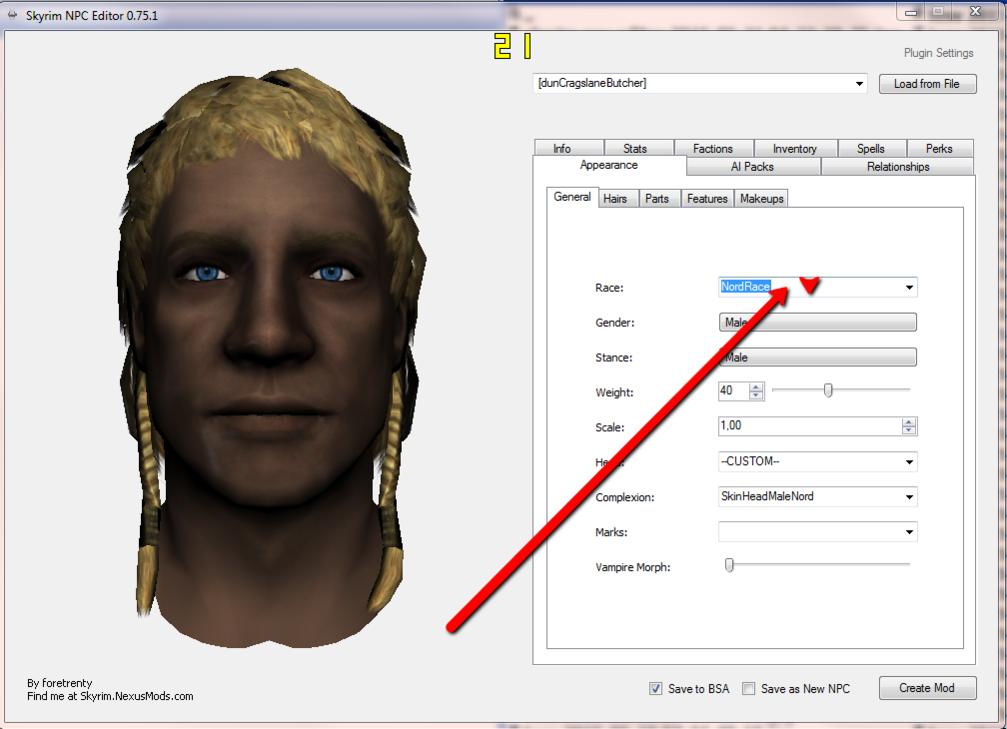Click inside the Scale value field

coord(808,427)
